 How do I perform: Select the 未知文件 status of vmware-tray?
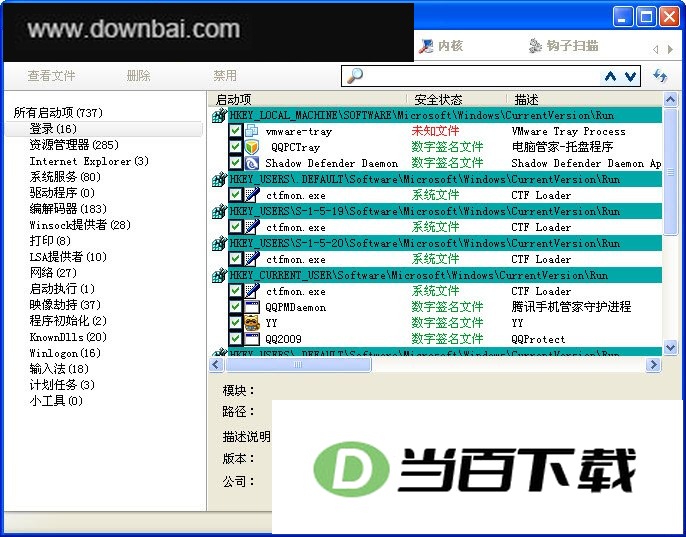(x=435, y=130)
